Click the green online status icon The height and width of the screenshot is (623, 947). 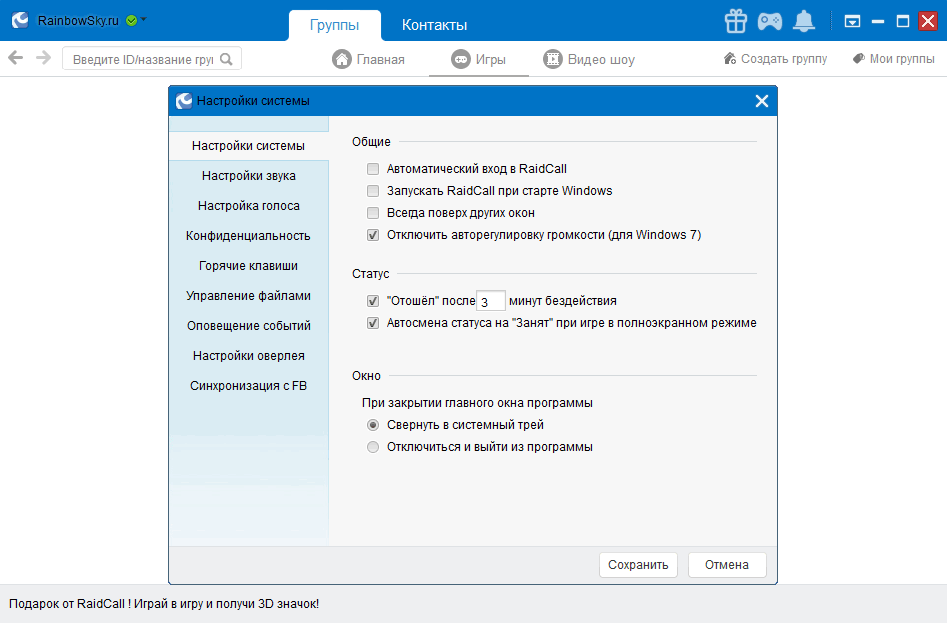131,21
